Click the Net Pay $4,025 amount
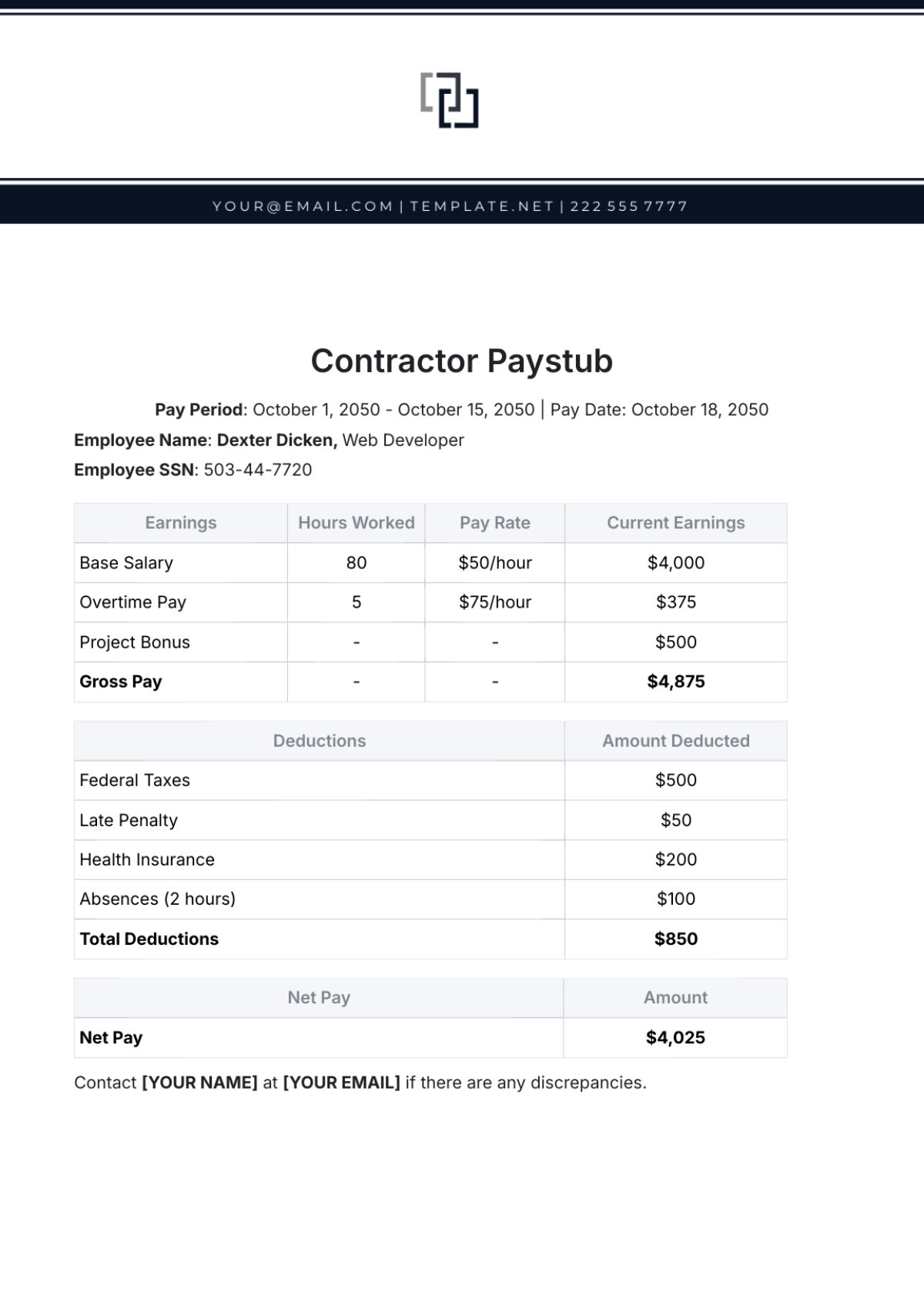924x1309 pixels. [x=676, y=1037]
